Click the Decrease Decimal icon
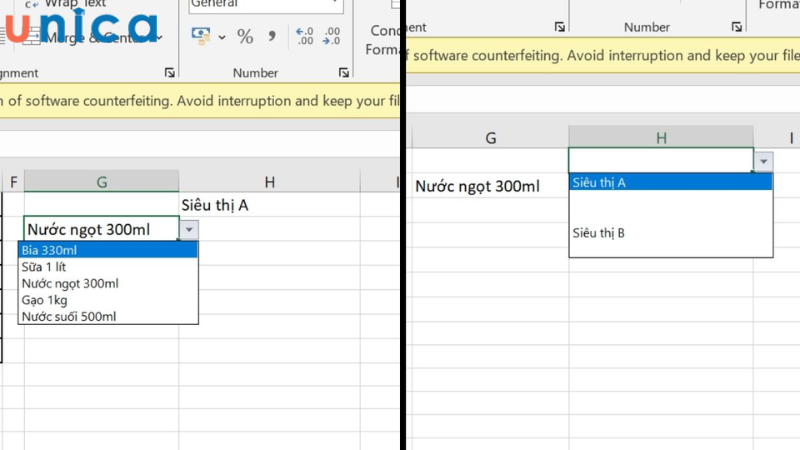 [x=331, y=37]
